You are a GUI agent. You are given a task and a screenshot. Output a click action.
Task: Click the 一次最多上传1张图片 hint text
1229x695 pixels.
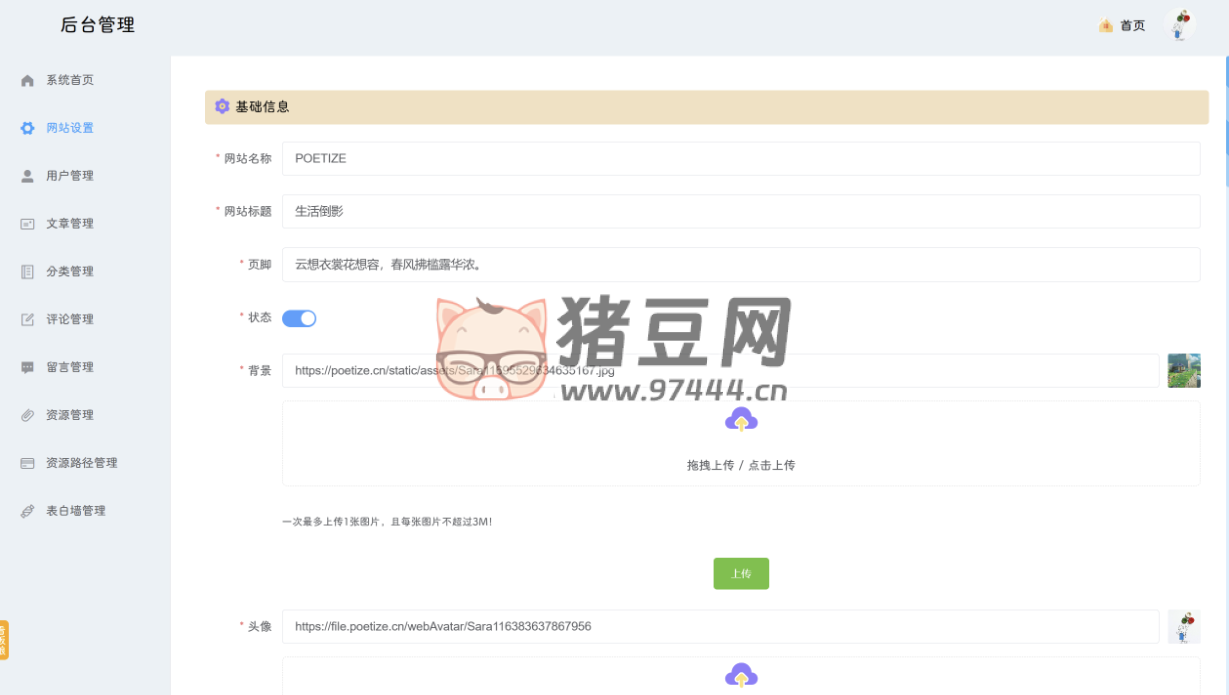[x=388, y=522]
